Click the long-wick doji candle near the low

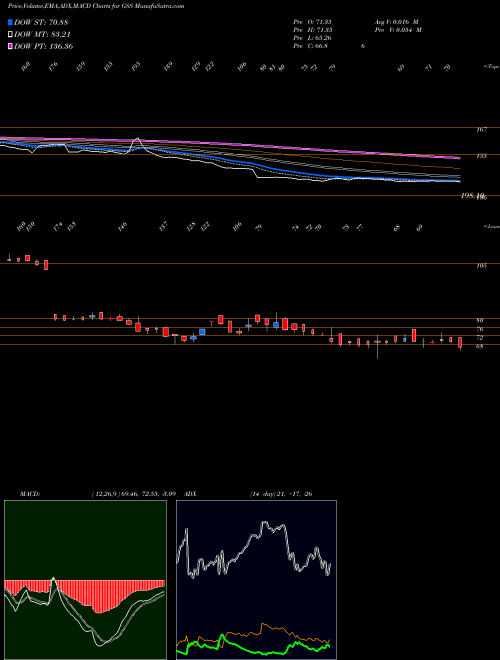click(x=378, y=346)
